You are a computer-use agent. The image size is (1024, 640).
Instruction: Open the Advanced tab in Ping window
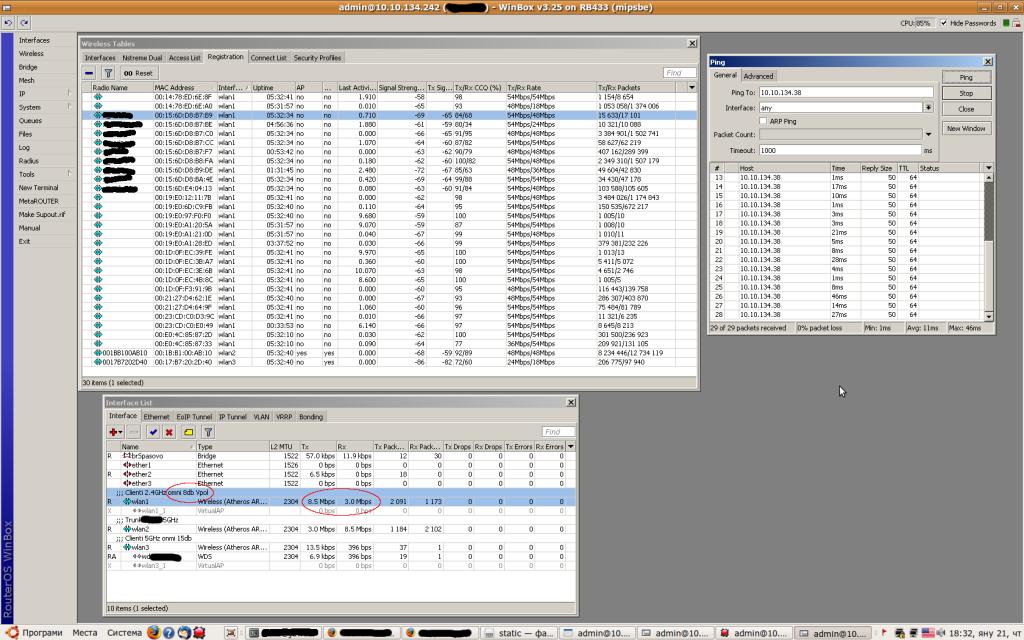[758, 76]
